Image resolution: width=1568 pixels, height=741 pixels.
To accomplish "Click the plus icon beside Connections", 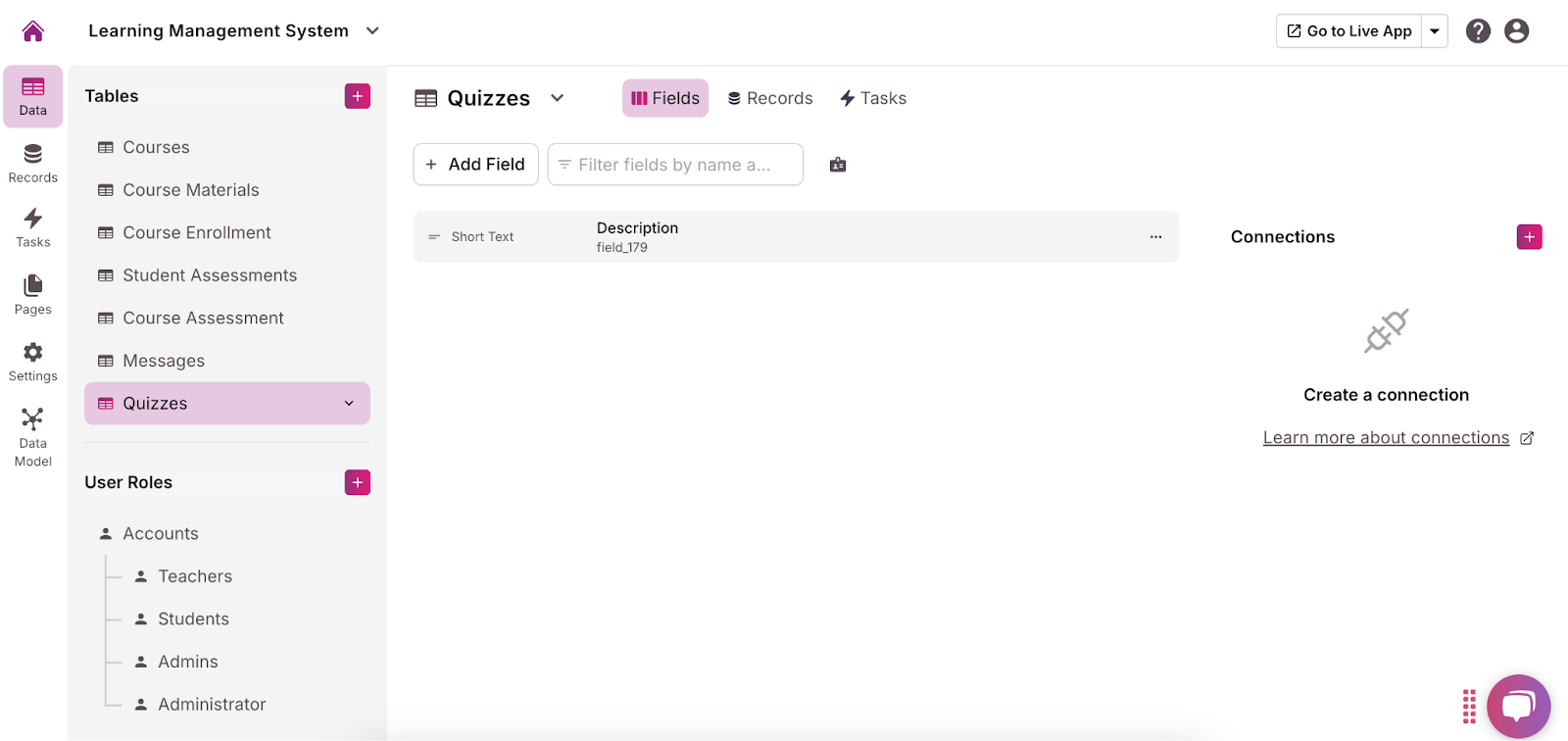I will [1529, 237].
